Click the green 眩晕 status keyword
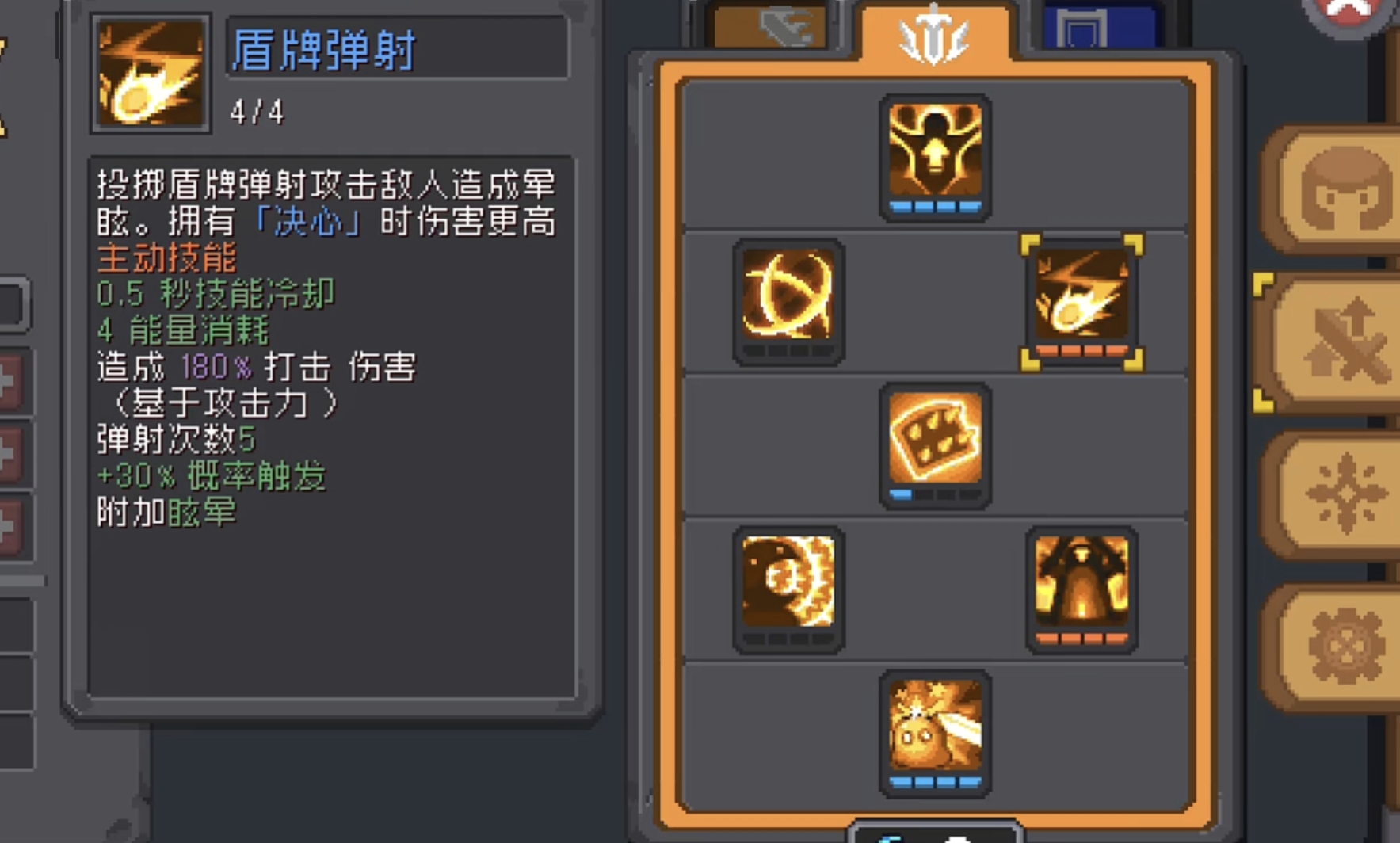Viewport: 1400px width, 843px height. pyautogui.click(x=202, y=513)
